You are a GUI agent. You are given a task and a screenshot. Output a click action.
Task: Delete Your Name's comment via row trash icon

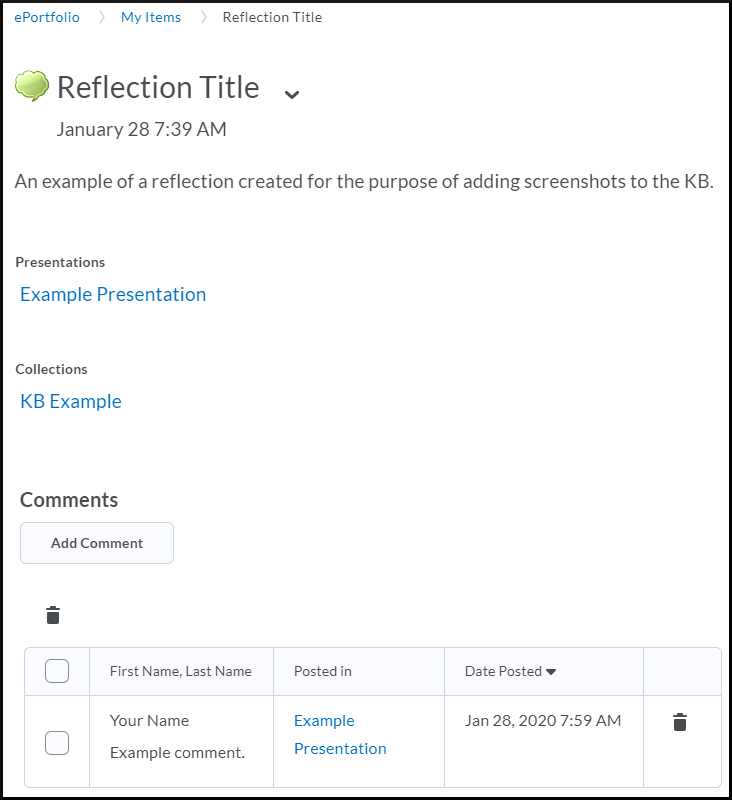[x=681, y=721]
